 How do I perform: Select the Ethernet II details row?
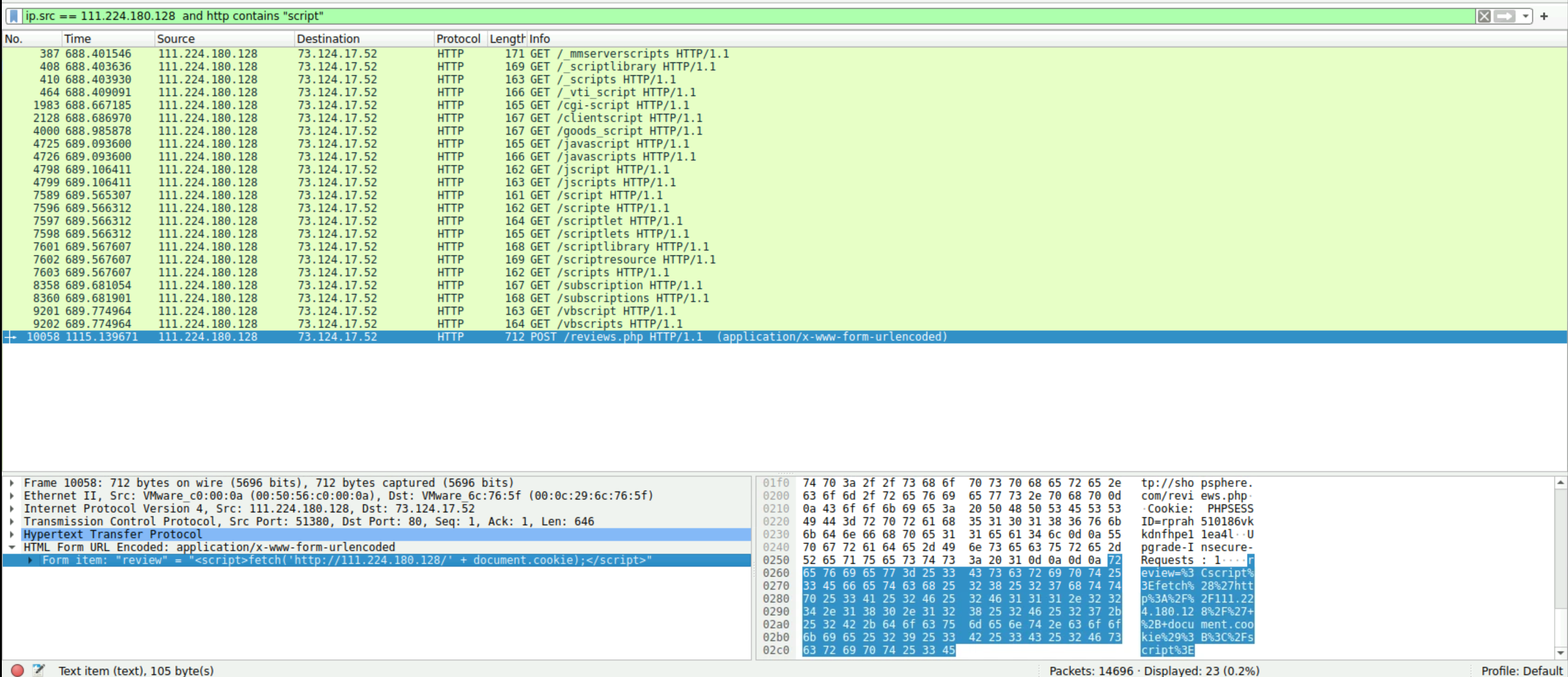[x=377, y=496]
